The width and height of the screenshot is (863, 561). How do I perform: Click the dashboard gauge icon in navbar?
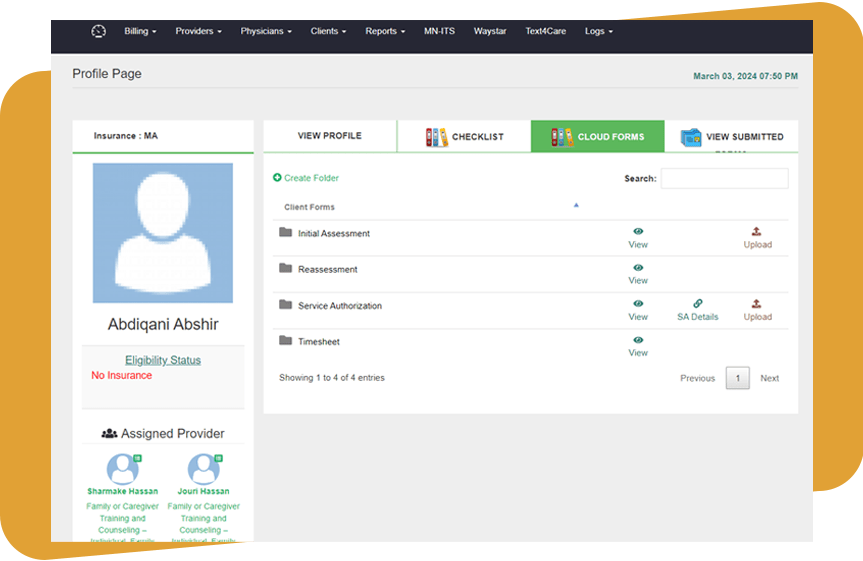(98, 31)
